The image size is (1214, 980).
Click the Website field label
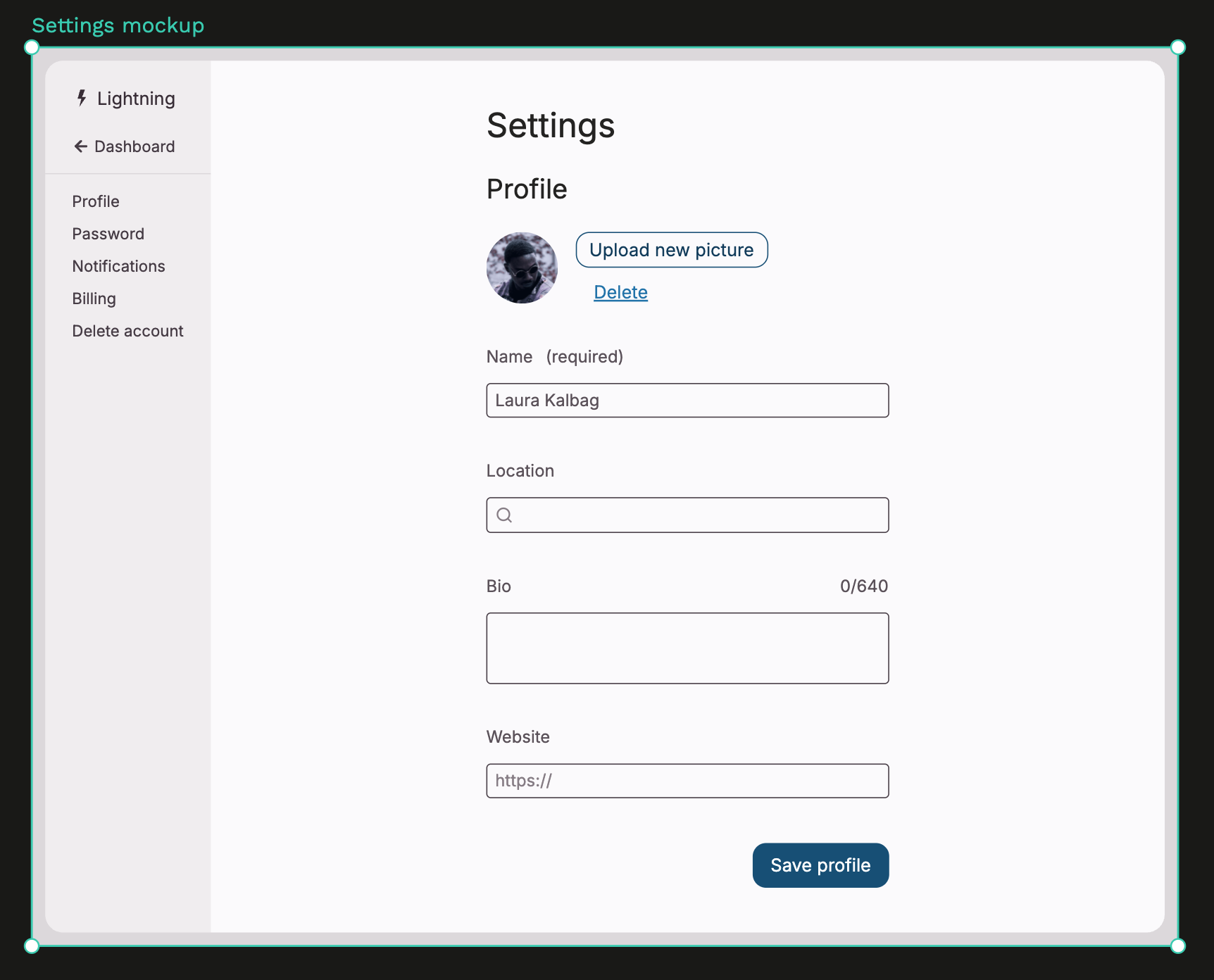(518, 737)
